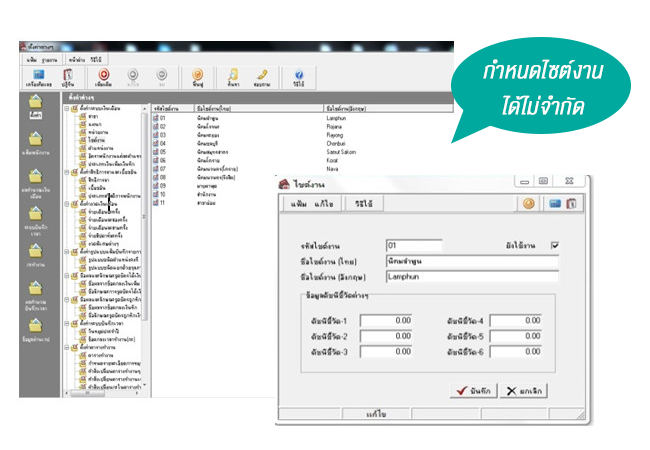Click the calendar icon in the toolbar
This screenshot has height=450, width=650.
(69, 76)
